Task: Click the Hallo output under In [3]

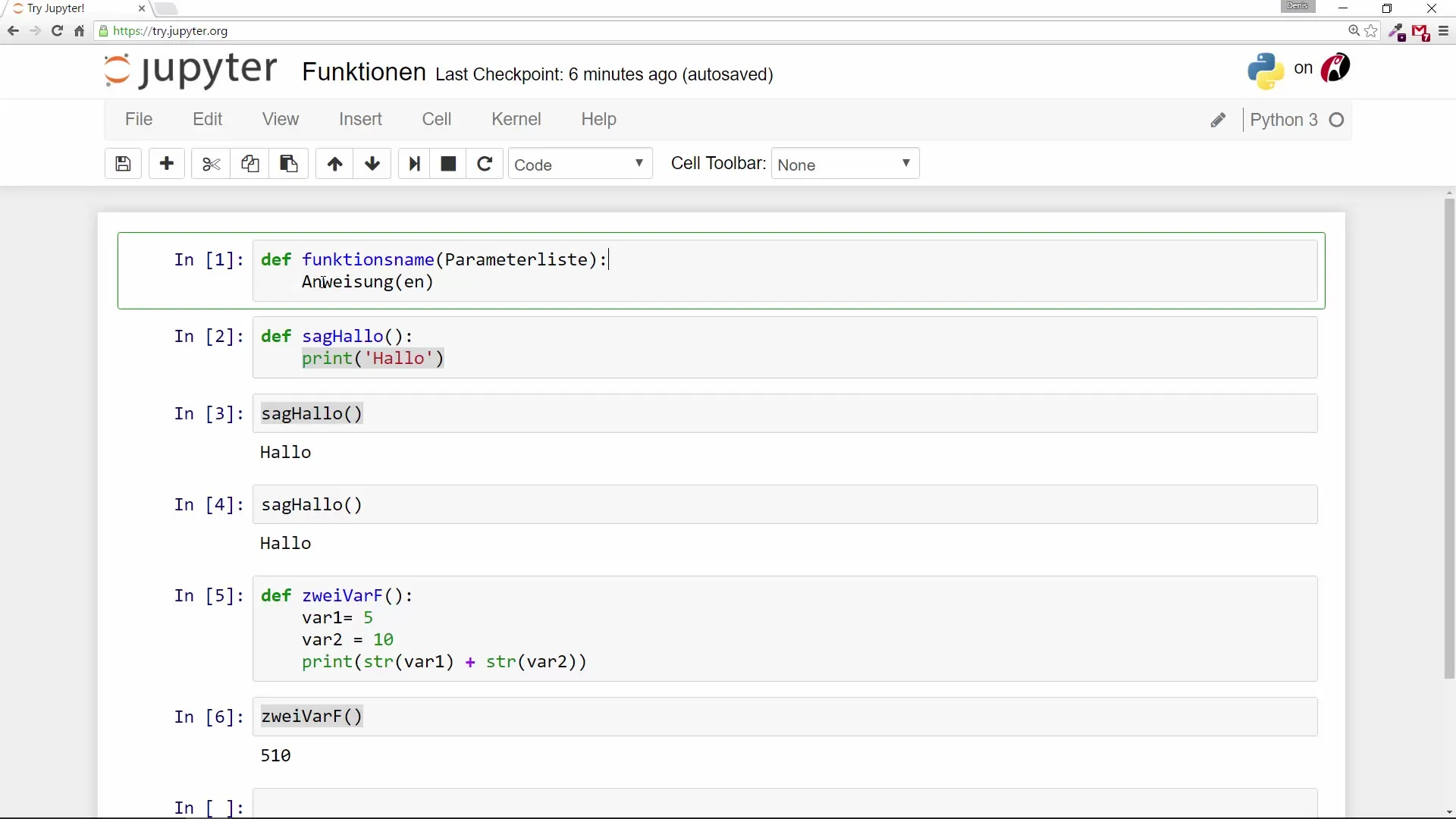Action: [285, 452]
